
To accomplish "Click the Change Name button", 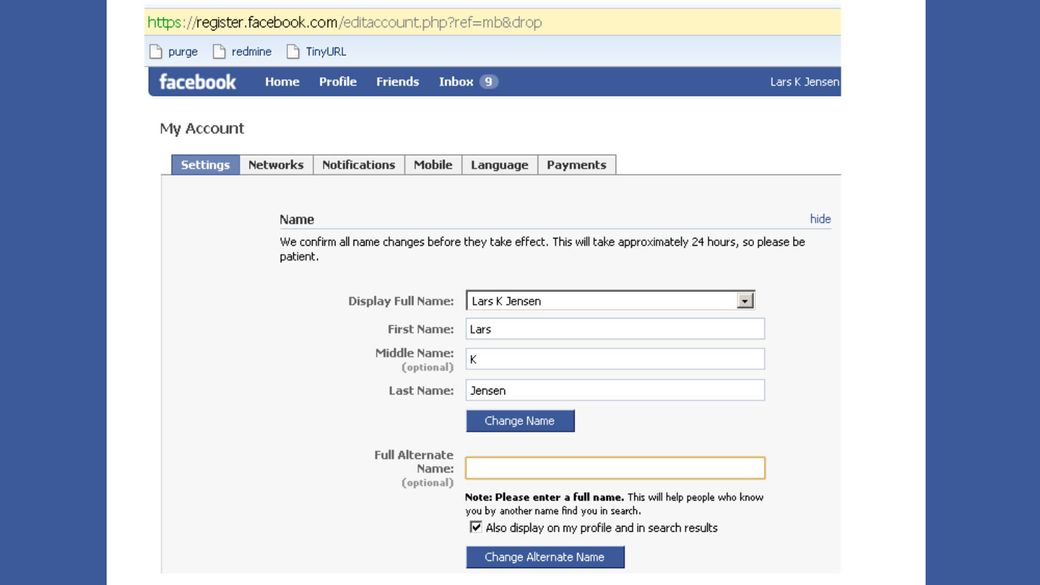I will tap(520, 420).
